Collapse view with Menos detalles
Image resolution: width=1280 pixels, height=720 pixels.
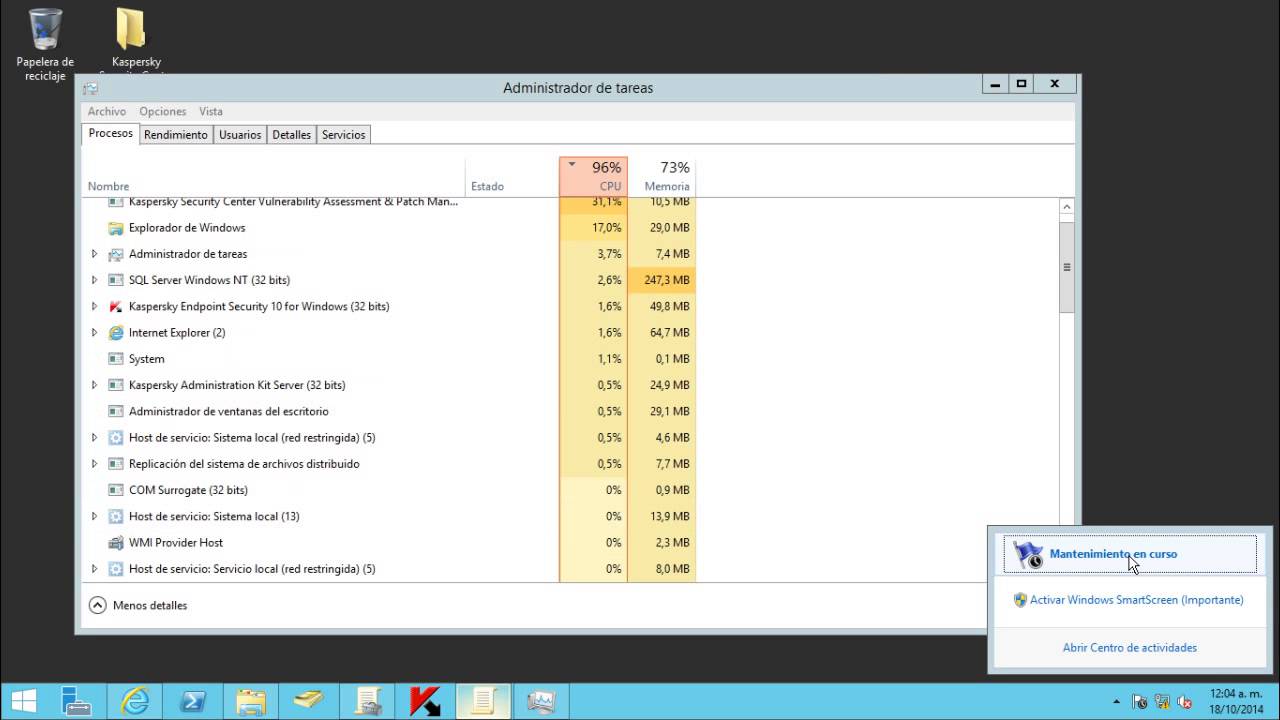(x=138, y=605)
